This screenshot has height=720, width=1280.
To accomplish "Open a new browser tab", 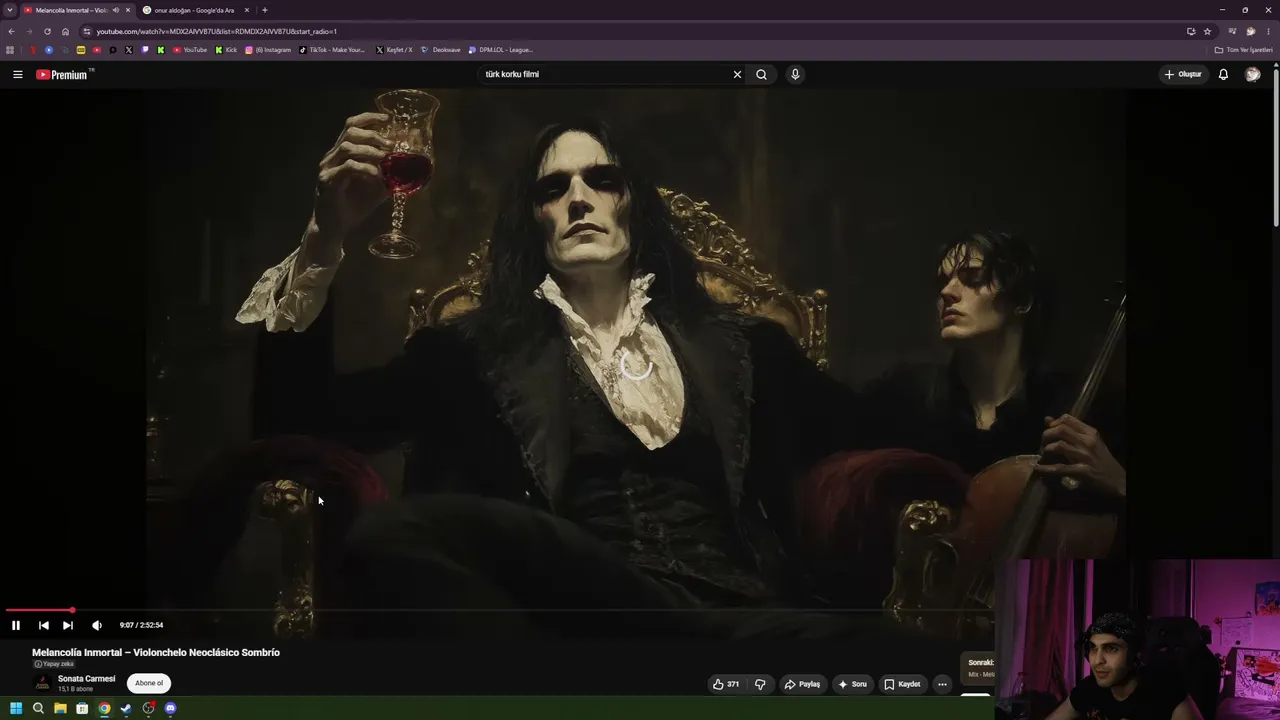I will 264,10.
